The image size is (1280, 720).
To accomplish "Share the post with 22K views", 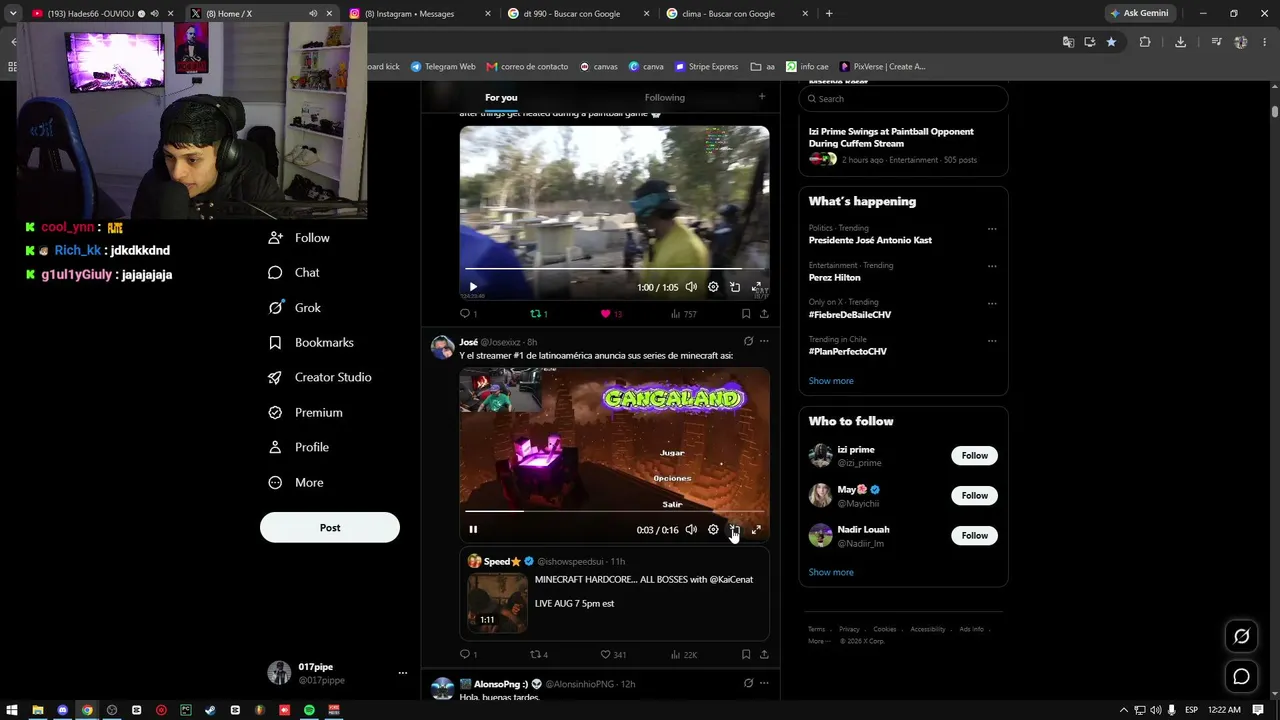I will click(x=764, y=655).
